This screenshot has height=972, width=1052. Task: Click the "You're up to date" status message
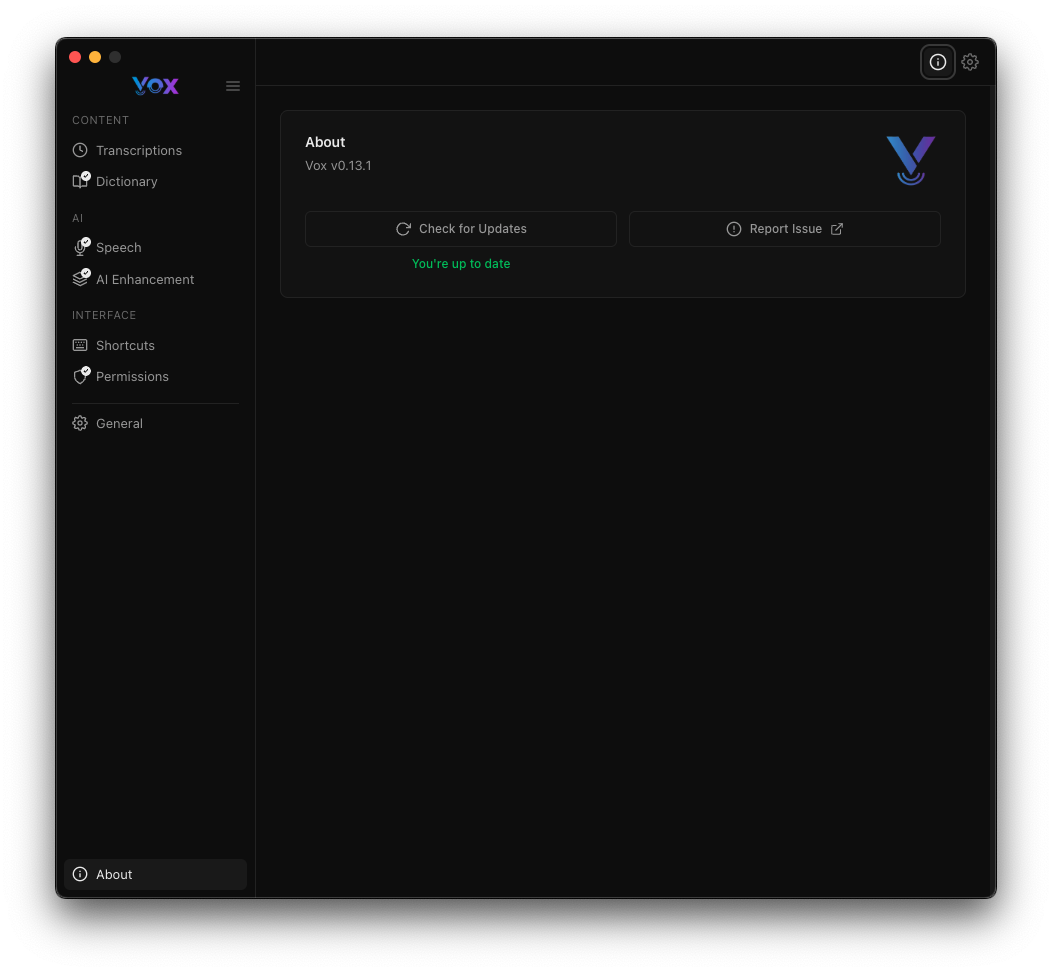(461, 264)
